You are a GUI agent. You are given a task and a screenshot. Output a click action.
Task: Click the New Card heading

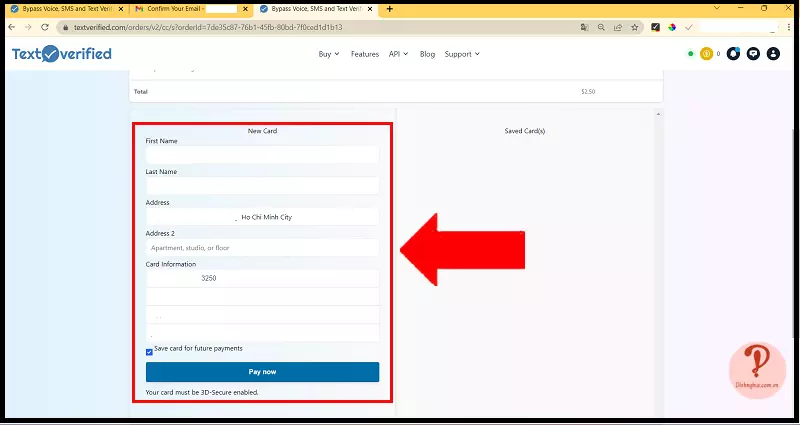[262, 131]
